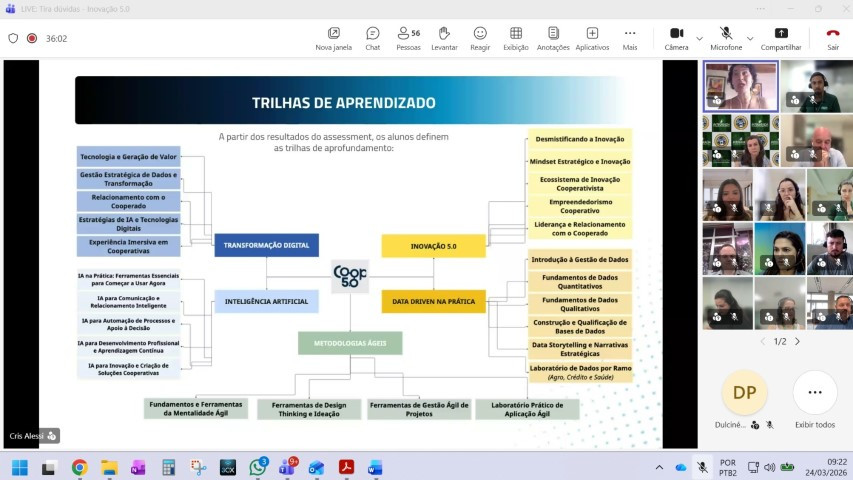Viewport: 853px width, 480px height.
Task: Open the Mais more options menu
Action: 630,38
